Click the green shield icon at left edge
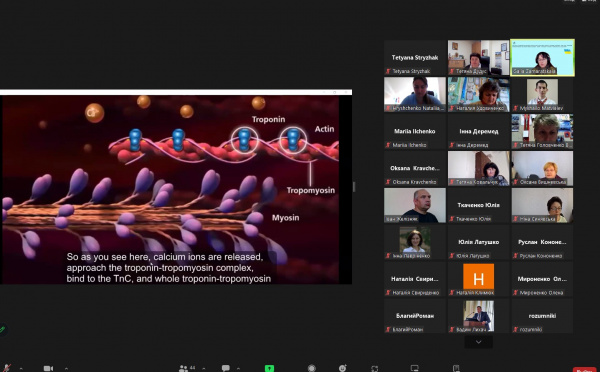The height and width of the screenshot is (372, 600). point(2,329)
